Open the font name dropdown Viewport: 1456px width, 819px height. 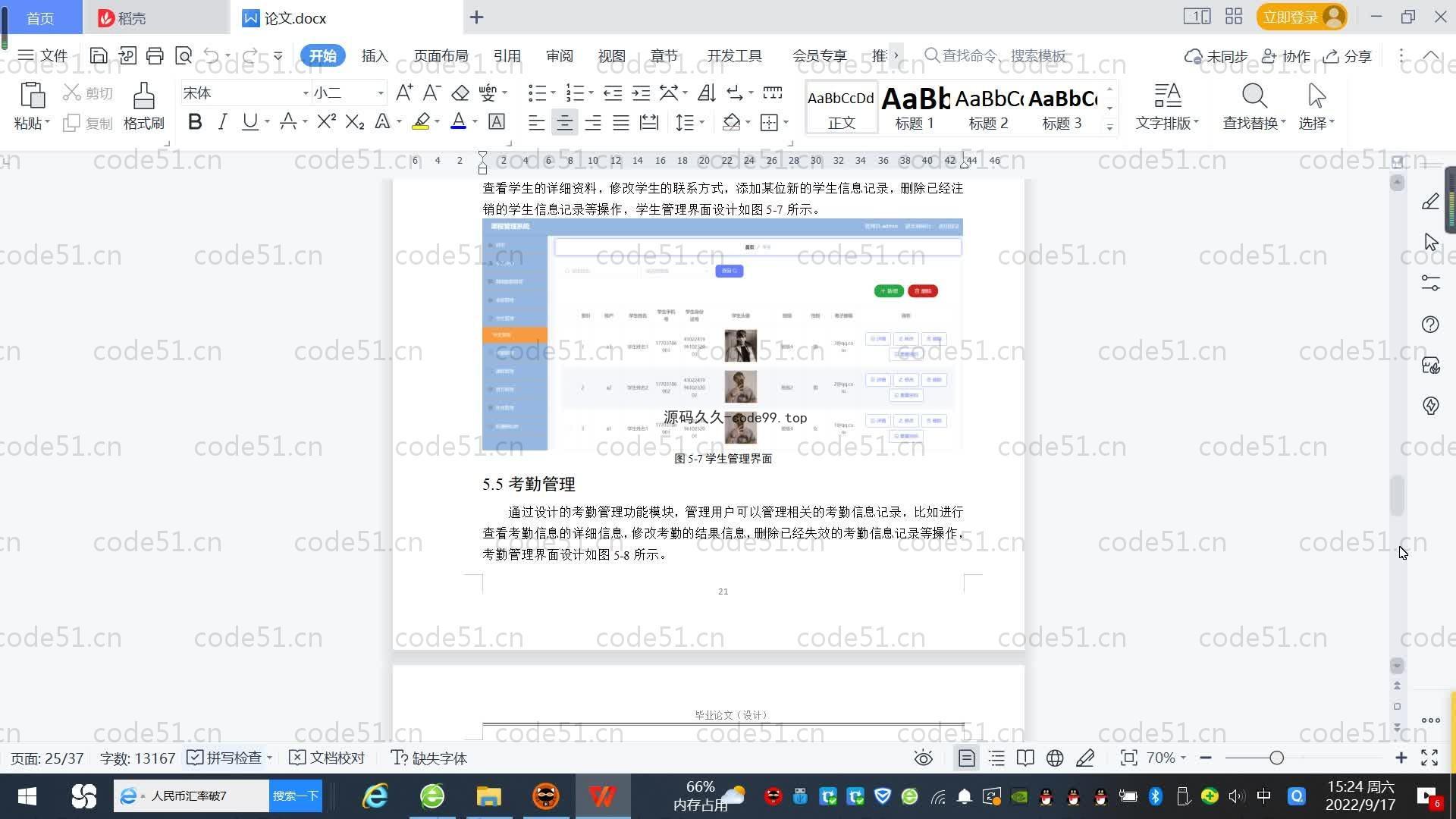pos(306,93)
